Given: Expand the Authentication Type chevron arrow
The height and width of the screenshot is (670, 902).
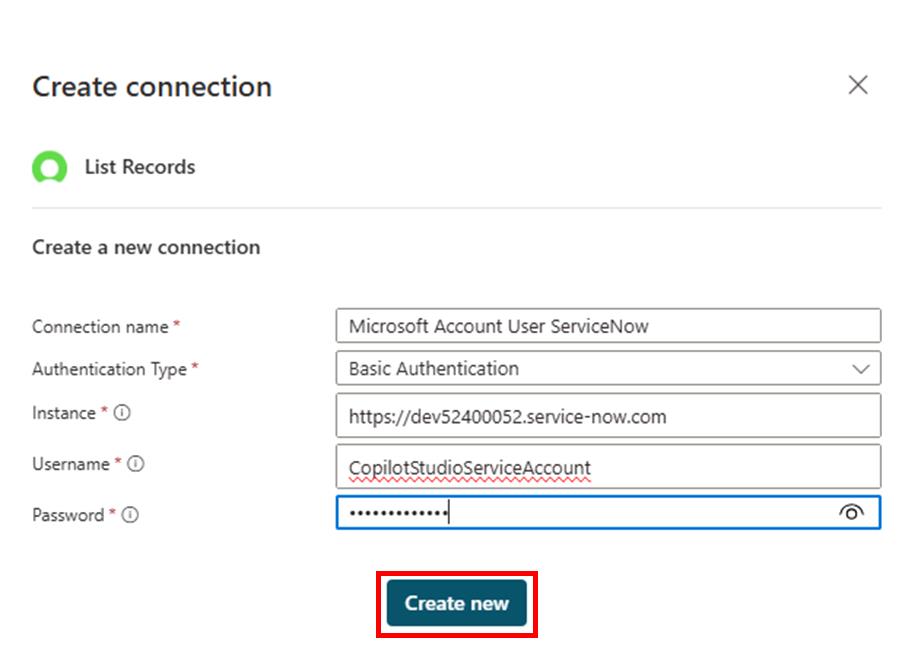Looking at the screenshot, I should [x=860, y=369].
